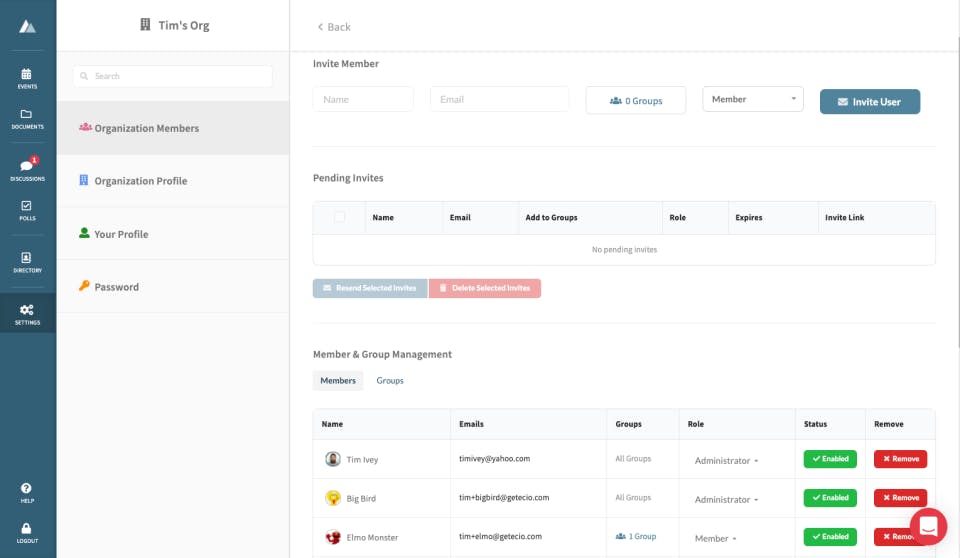Toggle Big Bird's Enabled status
960x558 pixels.
(x=830, y=498)
